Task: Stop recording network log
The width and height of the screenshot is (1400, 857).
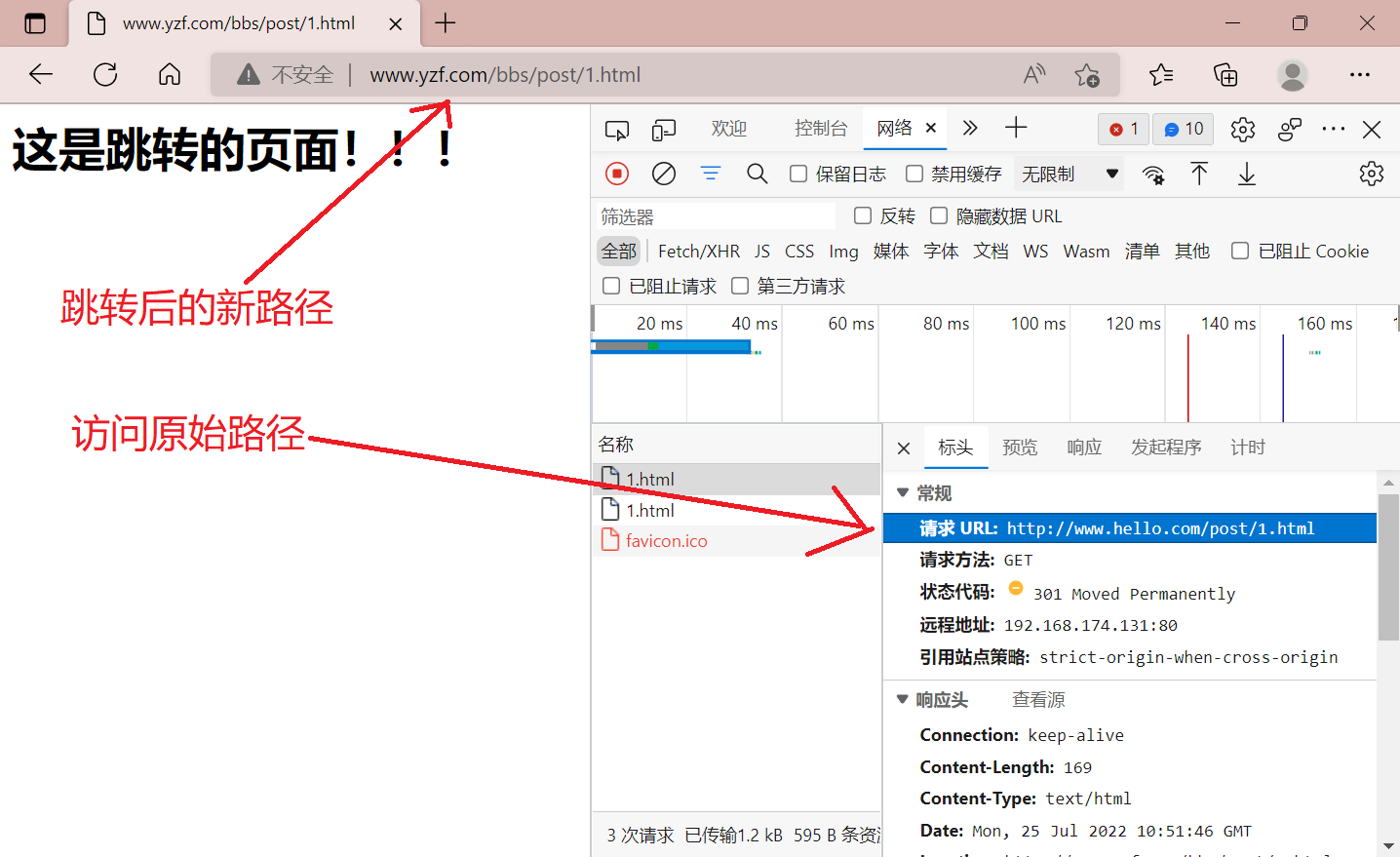Action: tap(616, 173)
